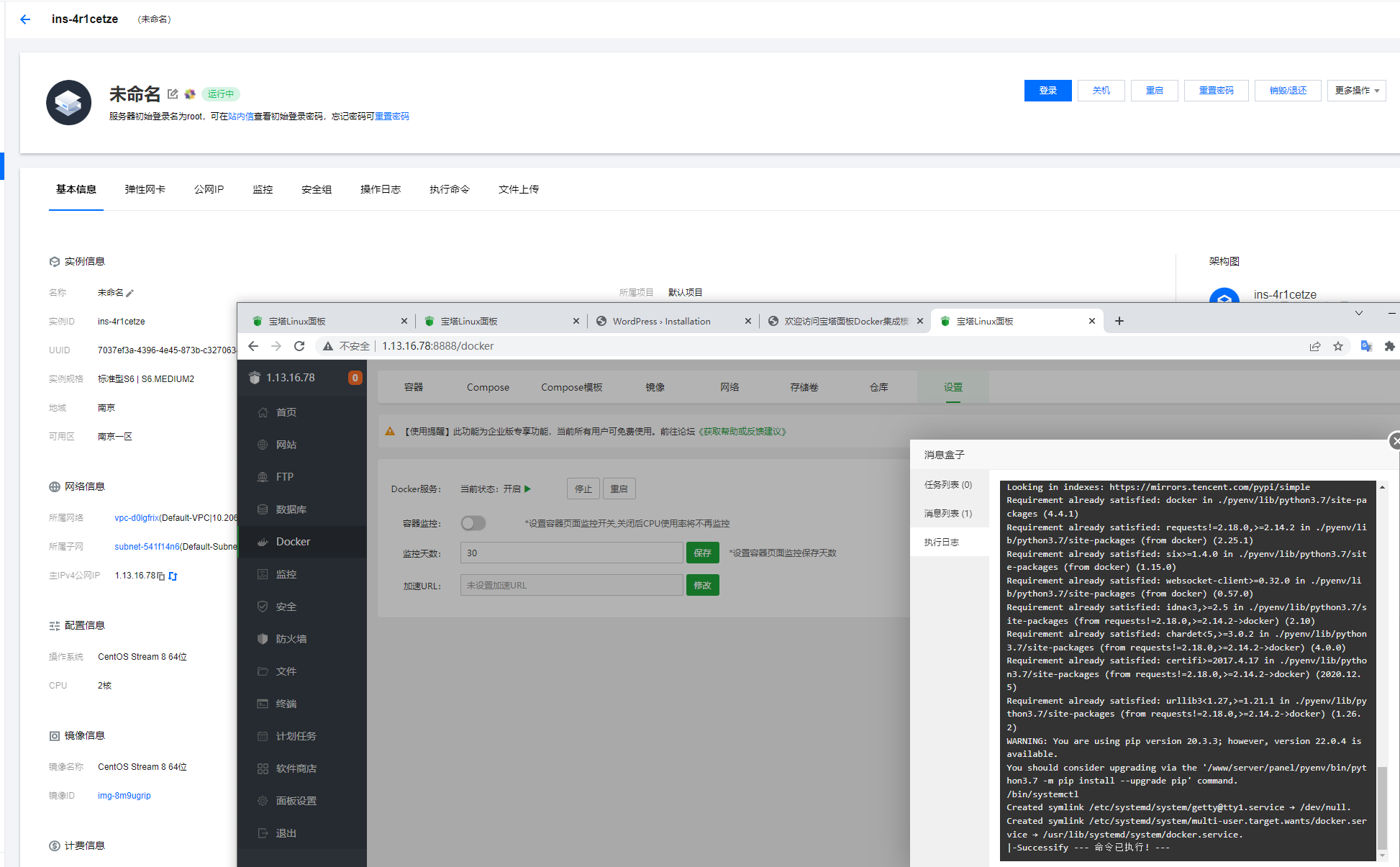Click the 重启 button in the console header
Screen dimensions: 1400x867
click(1155, 91)
